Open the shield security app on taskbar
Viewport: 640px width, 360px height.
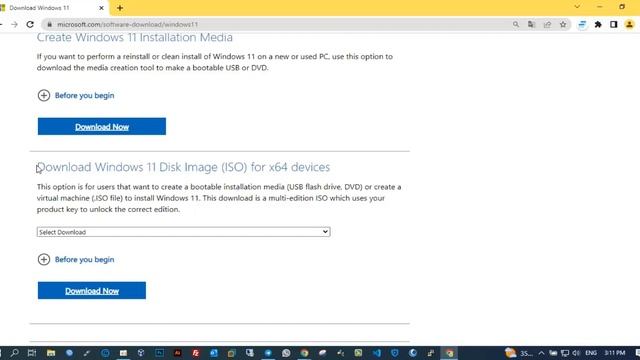pos(394,353)
